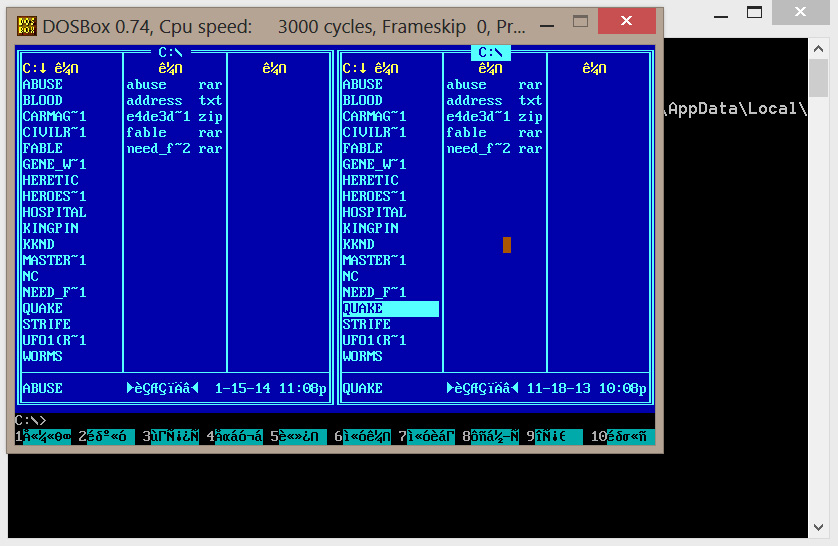Select ABUSE folder in left panel
The image size is (838, 546).
(x=43, y=84)
